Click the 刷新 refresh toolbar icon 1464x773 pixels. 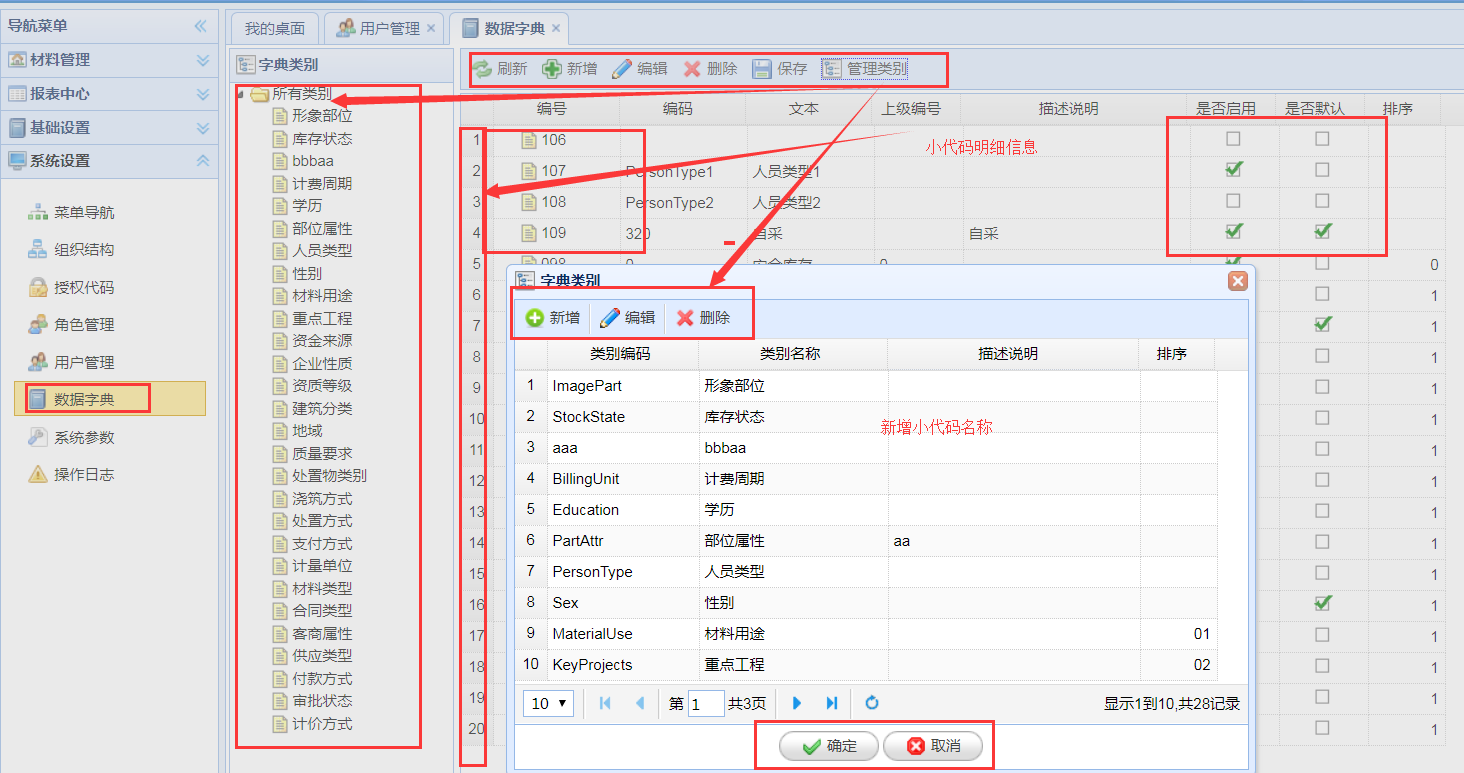point(482,69)
